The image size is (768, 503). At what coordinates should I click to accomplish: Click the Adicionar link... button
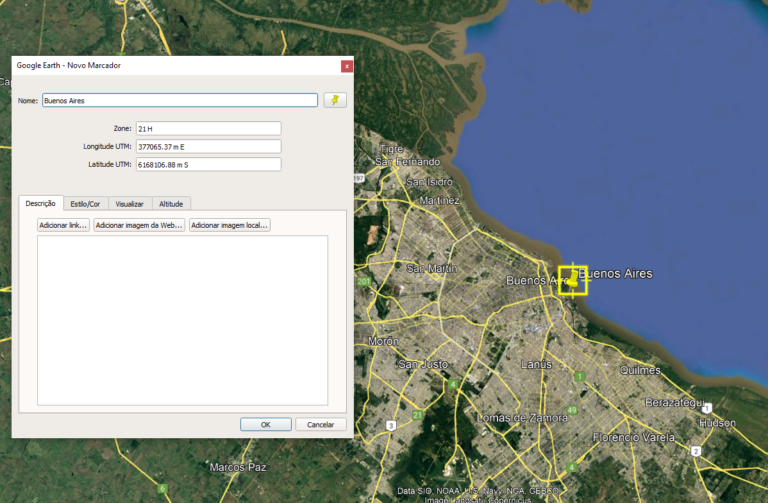pos(64,225)
